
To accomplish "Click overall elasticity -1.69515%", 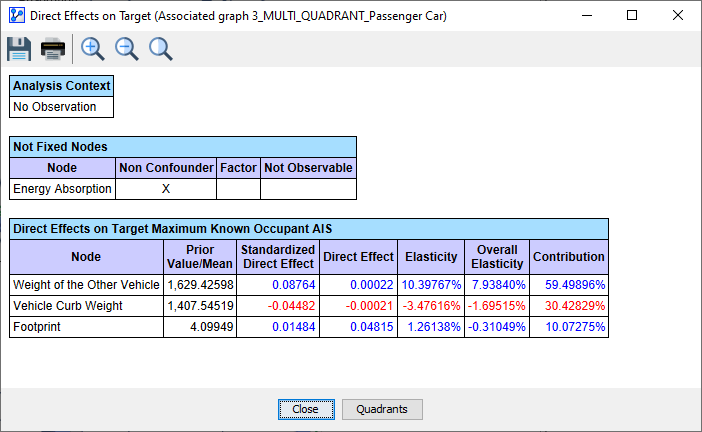I will tap(497, 306).
